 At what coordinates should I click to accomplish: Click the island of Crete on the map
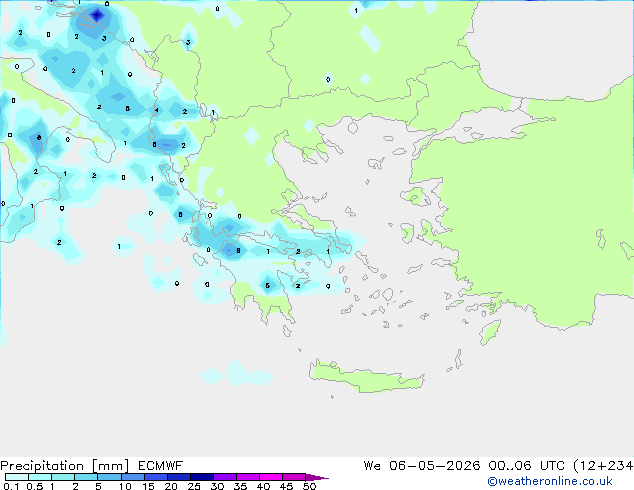pyautogui.click(x=366, y=378)
